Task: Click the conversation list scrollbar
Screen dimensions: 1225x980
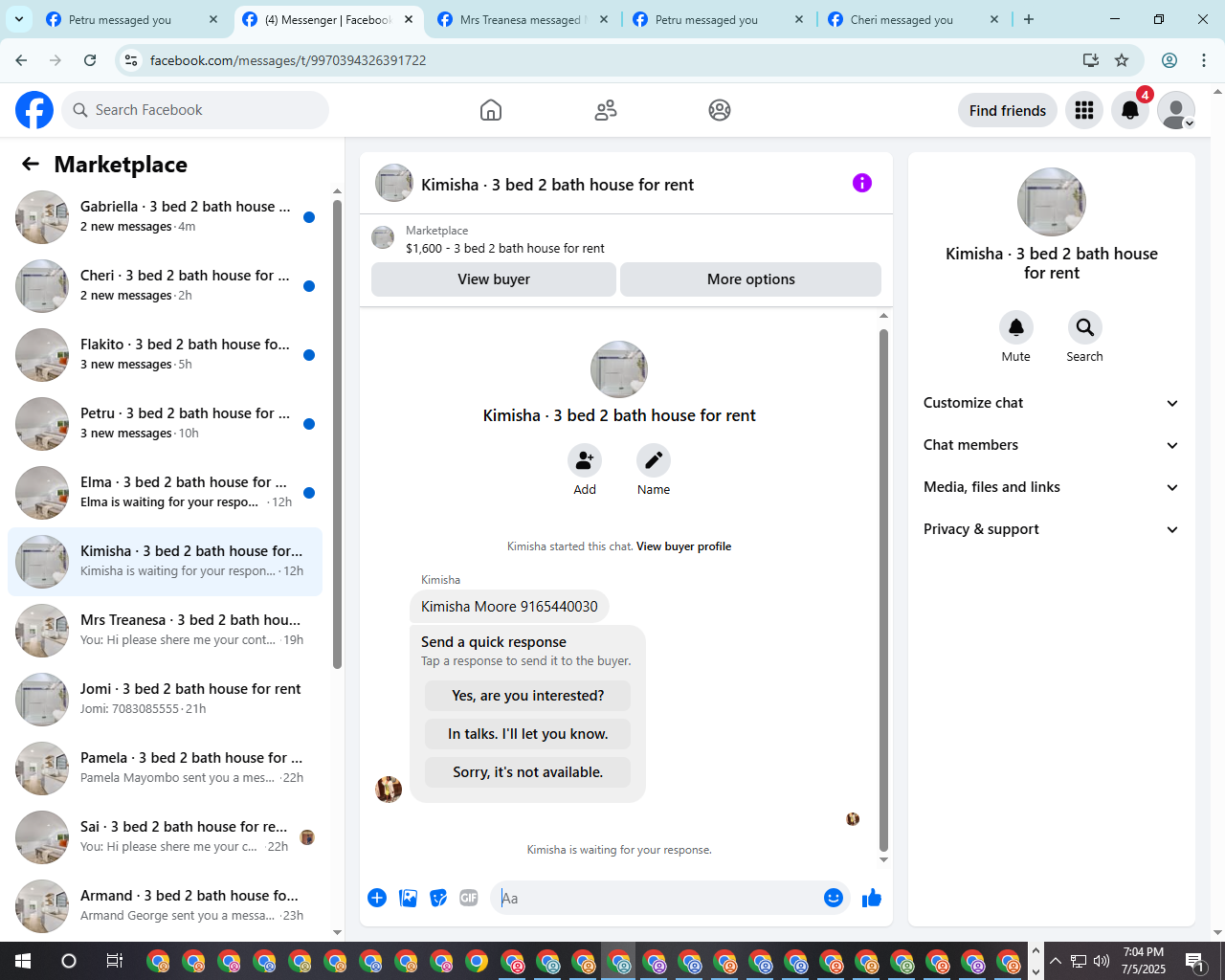Action: [337, 434]
